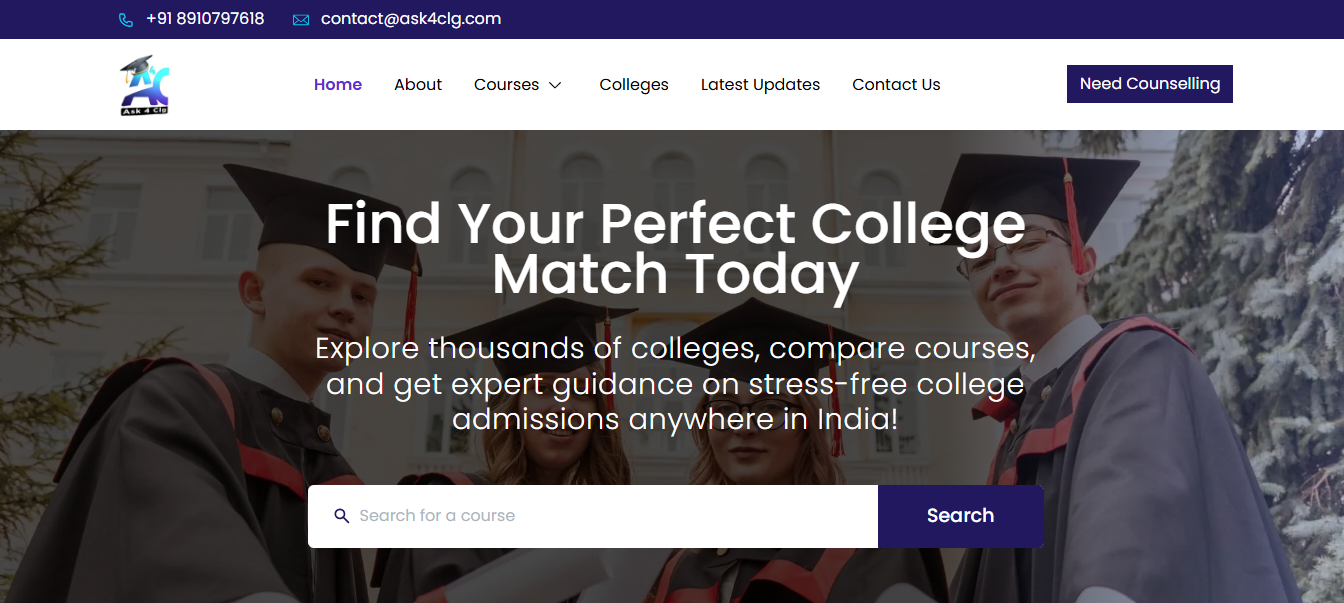Navigate to Colleges

click(x=634, y=85)
